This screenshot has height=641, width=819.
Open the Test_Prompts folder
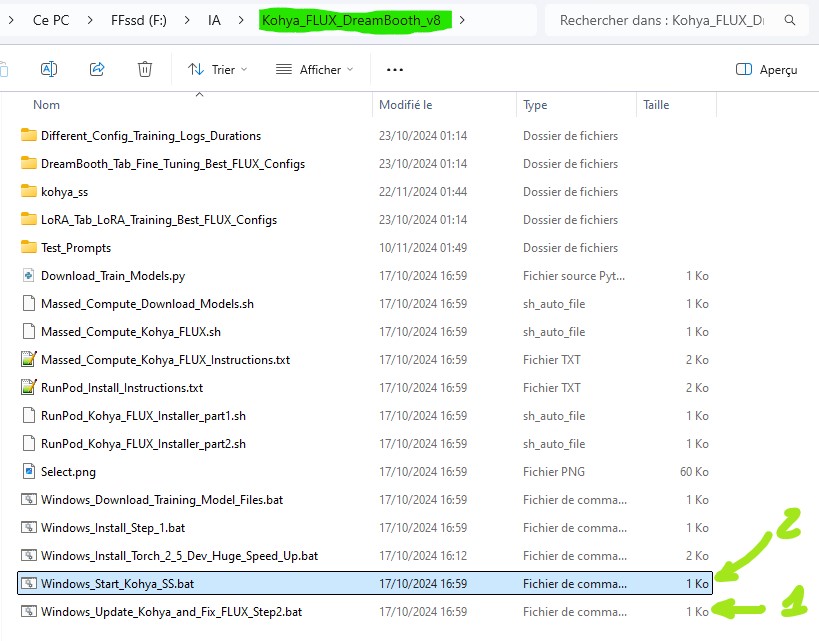click(78, 247)
